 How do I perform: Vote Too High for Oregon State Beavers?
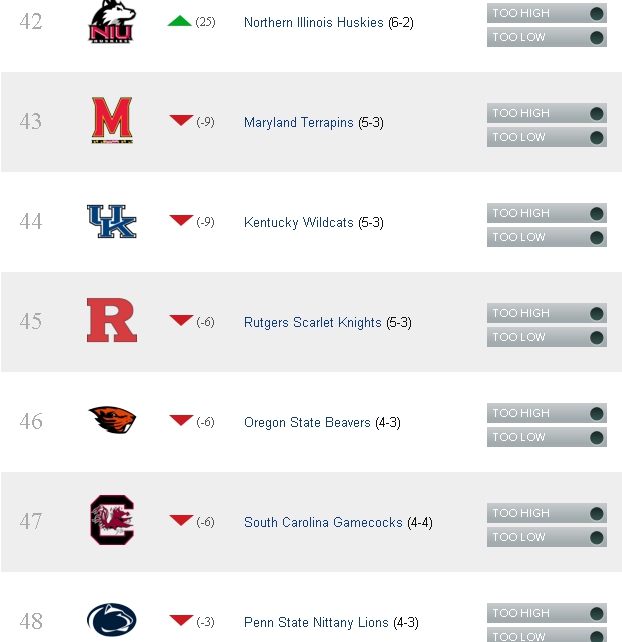[x=547, y=413]
